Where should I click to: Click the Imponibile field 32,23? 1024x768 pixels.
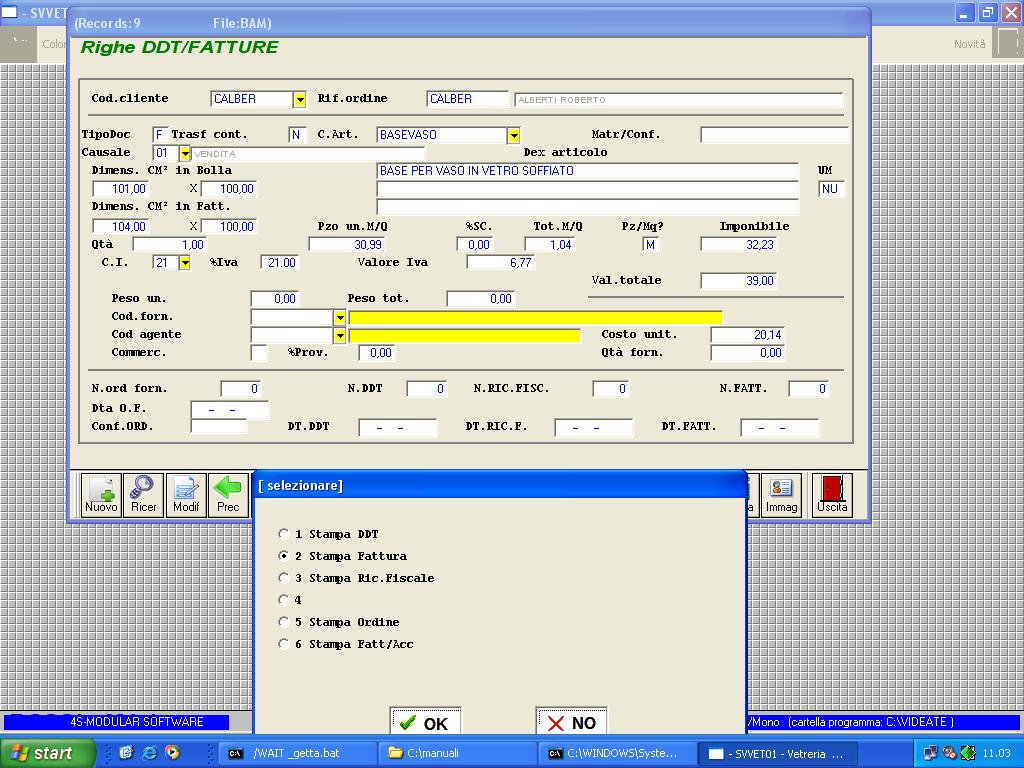[739, 244]
